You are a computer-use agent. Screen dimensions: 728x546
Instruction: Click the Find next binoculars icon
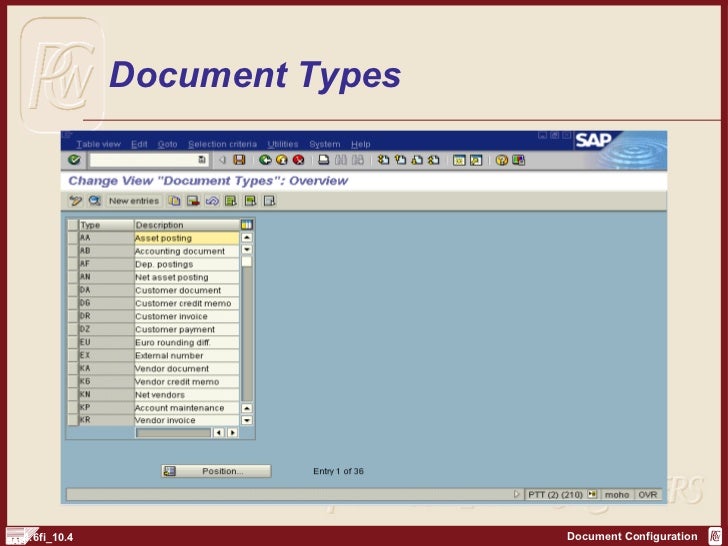coord(358,160)
